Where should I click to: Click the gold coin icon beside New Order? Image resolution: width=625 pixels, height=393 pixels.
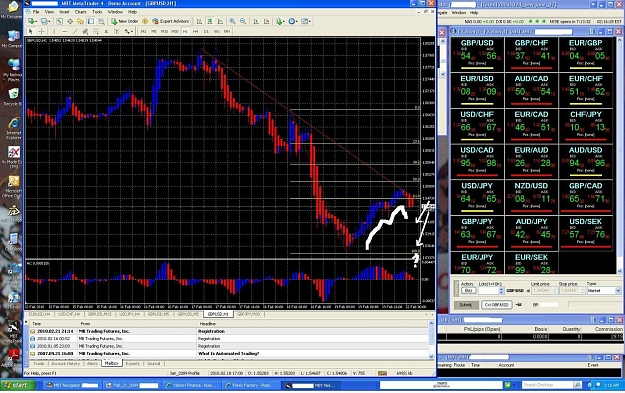(145, 21)
